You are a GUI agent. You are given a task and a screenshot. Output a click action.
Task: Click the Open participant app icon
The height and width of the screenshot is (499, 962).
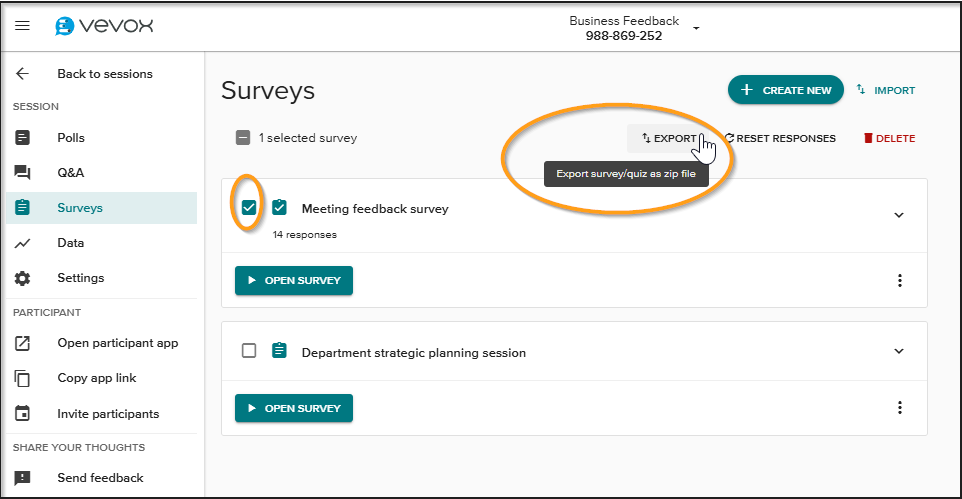[x=23, y=343]
